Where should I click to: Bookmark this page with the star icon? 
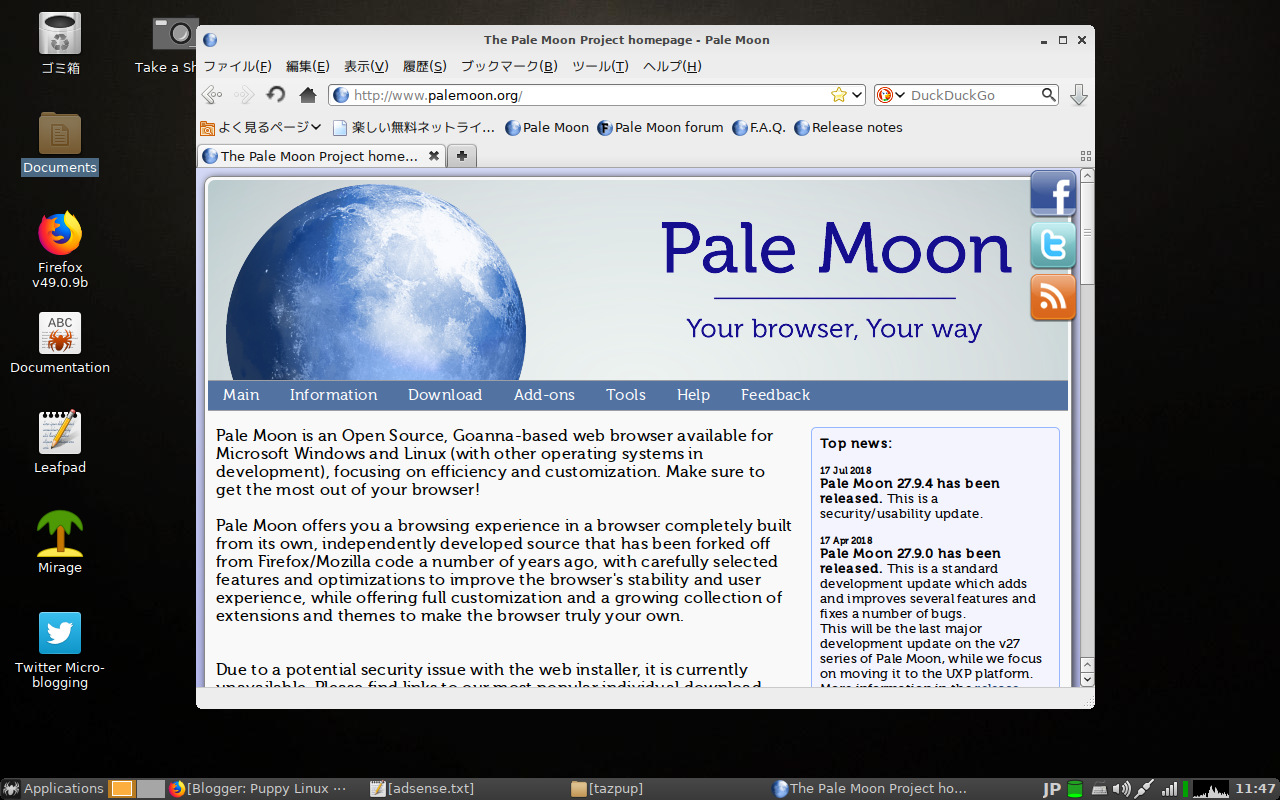point(838,95)
